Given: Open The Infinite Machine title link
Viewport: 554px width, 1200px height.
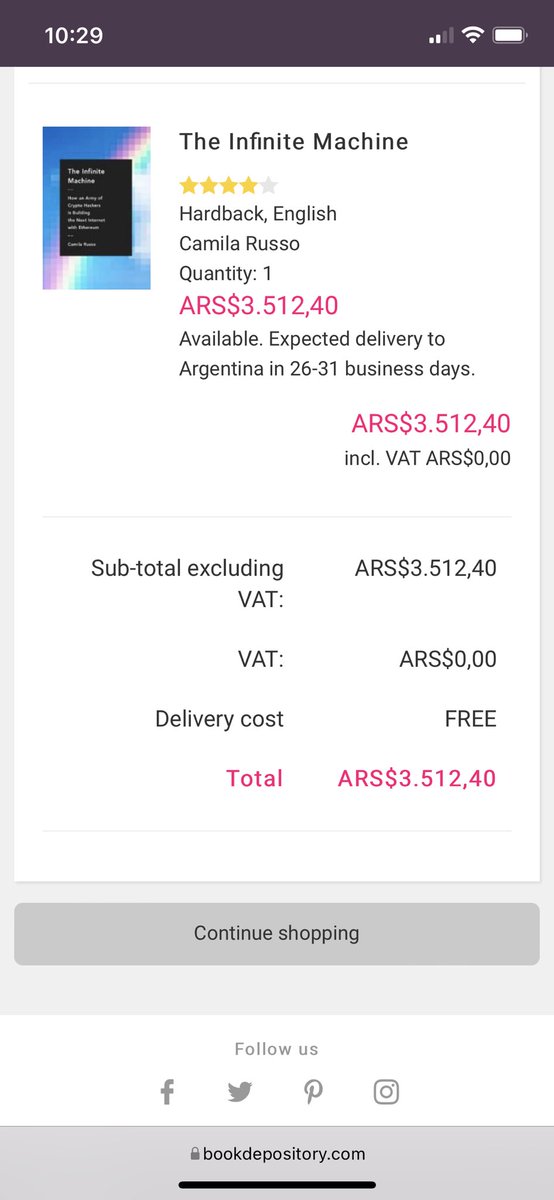Looking at the screenshot, I should pos(294,142).
